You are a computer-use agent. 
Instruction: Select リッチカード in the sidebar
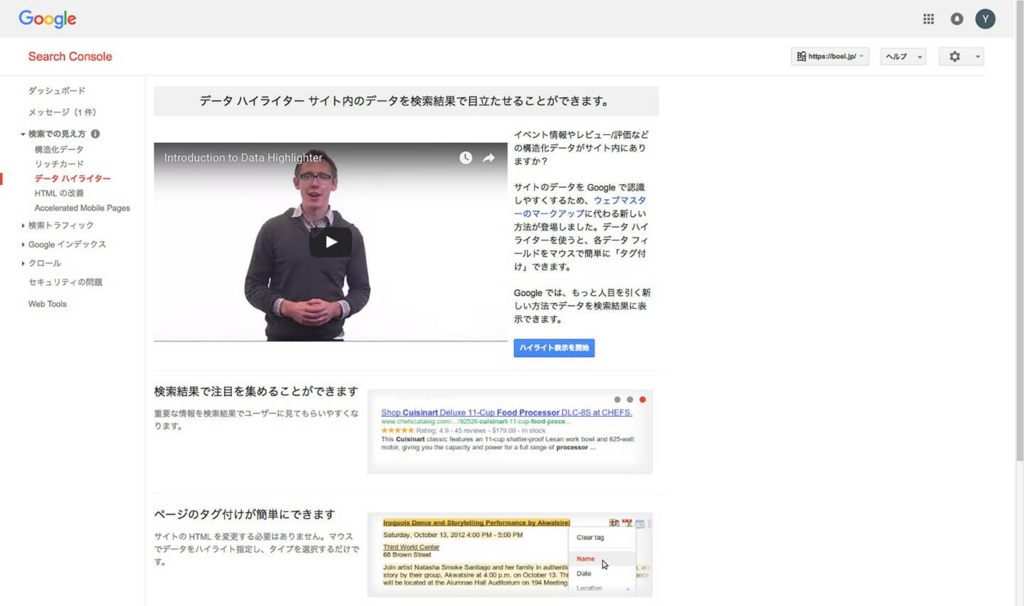coord(59,164)
